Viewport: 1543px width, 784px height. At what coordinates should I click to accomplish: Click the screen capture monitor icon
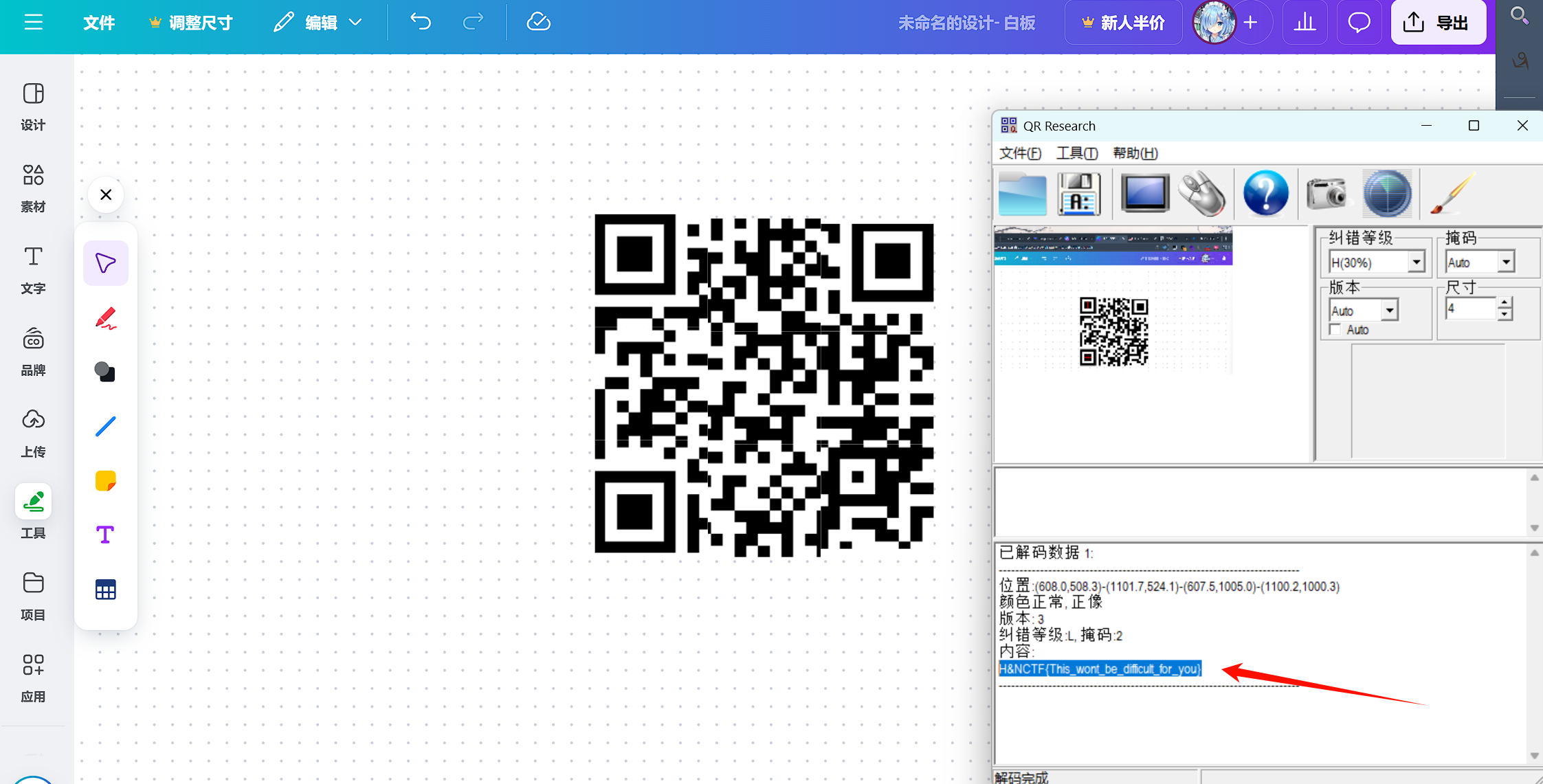coord(1144,194)
